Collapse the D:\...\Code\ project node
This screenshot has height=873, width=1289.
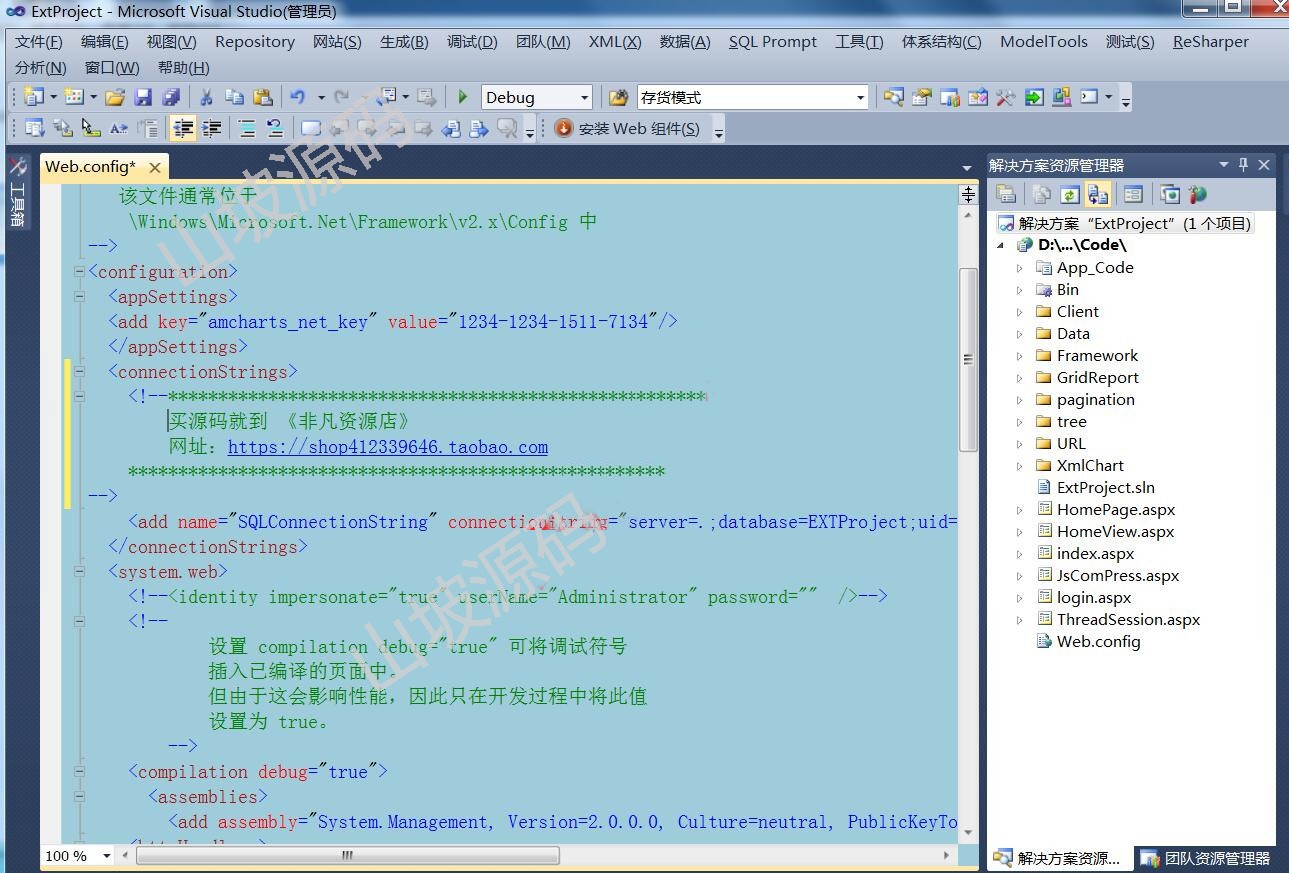coord(1002,245)
